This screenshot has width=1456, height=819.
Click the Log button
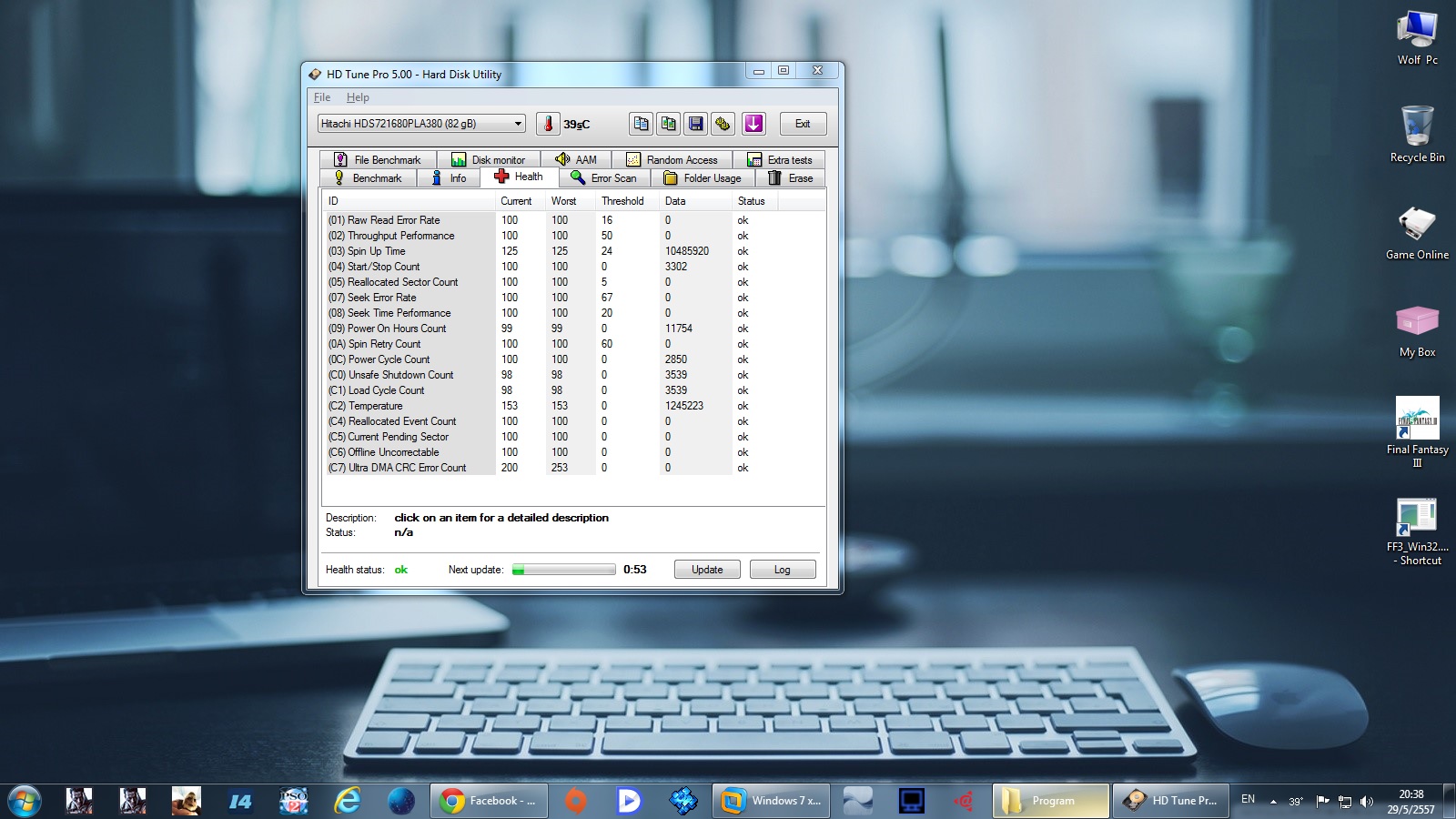[783, 570]
